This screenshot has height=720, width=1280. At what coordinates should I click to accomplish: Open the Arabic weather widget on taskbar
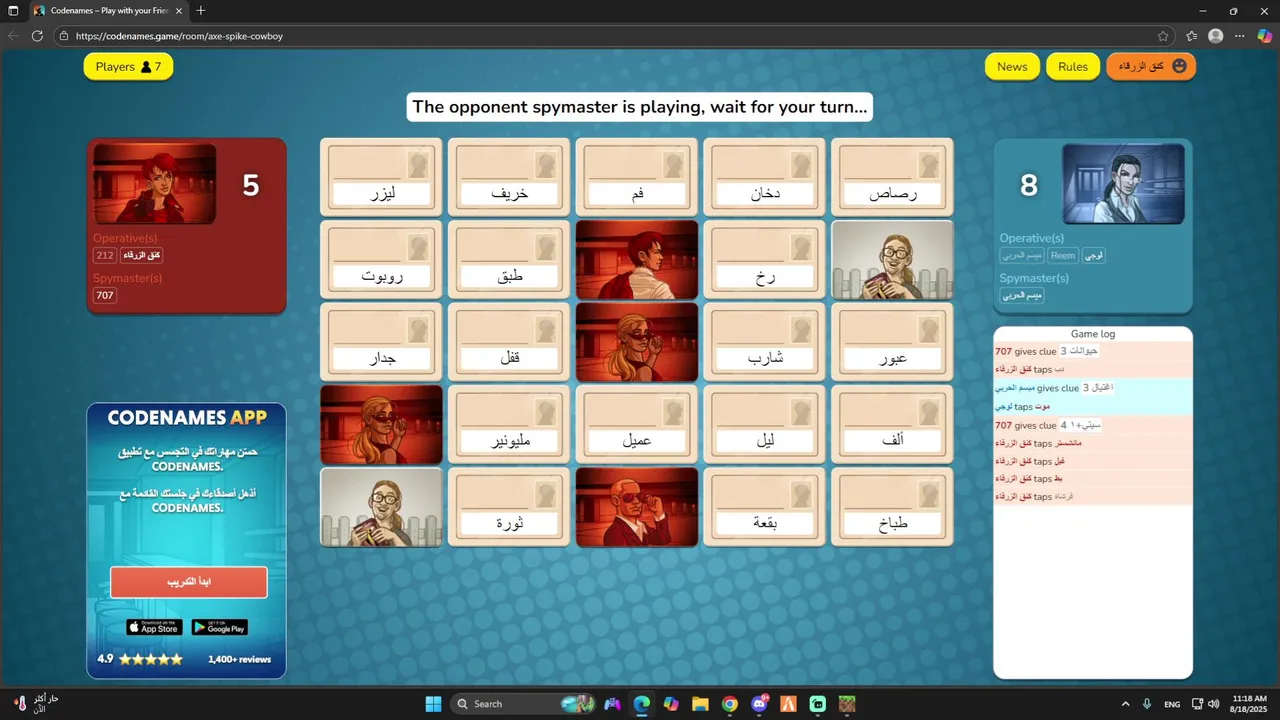[37, 704]
